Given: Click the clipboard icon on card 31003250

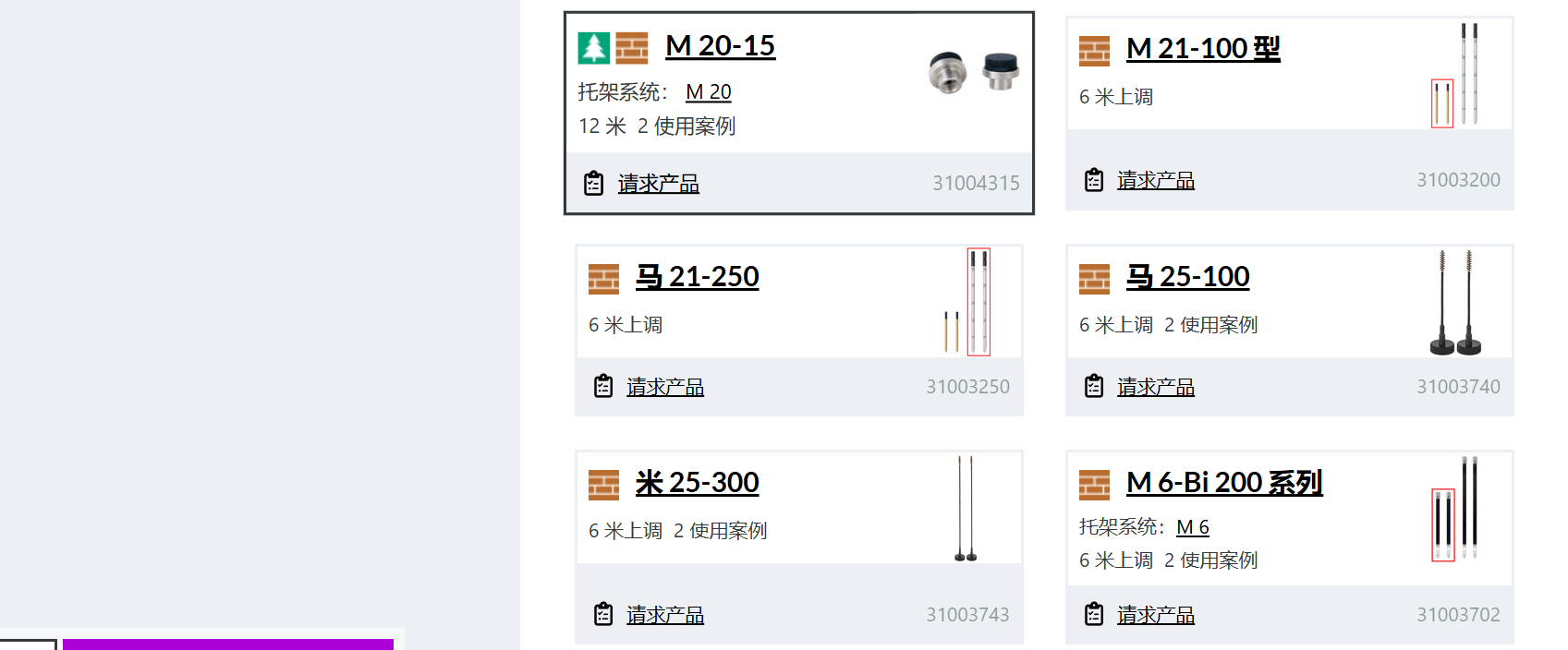Looking at the screenshot, I should tap(603, 386).
